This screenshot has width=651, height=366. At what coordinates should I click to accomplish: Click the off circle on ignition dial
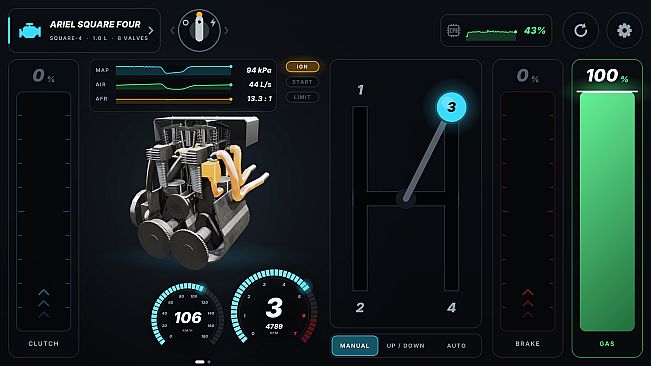click(186, 22)
